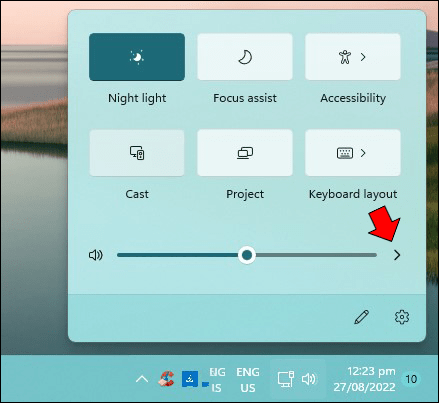Open network icon in taskbar
439x403 pixels.
[x=286, y=379]
